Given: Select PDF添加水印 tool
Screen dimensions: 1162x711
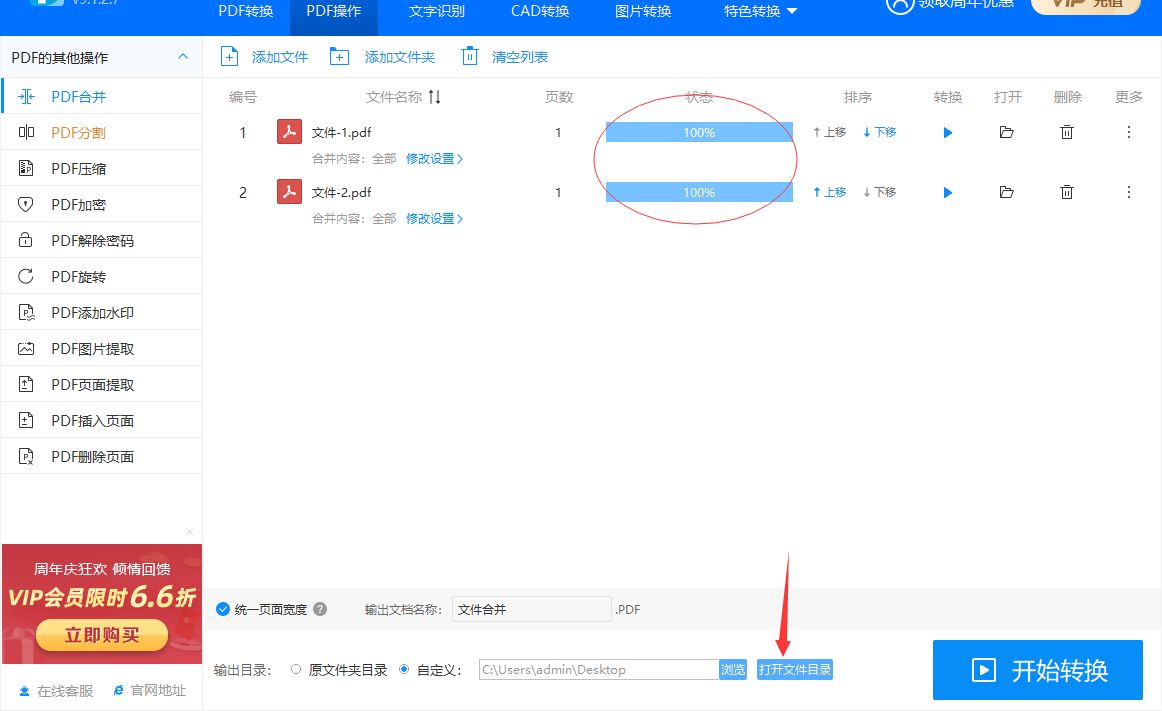Looking at the screenshot, I should [x=102, y=313].
